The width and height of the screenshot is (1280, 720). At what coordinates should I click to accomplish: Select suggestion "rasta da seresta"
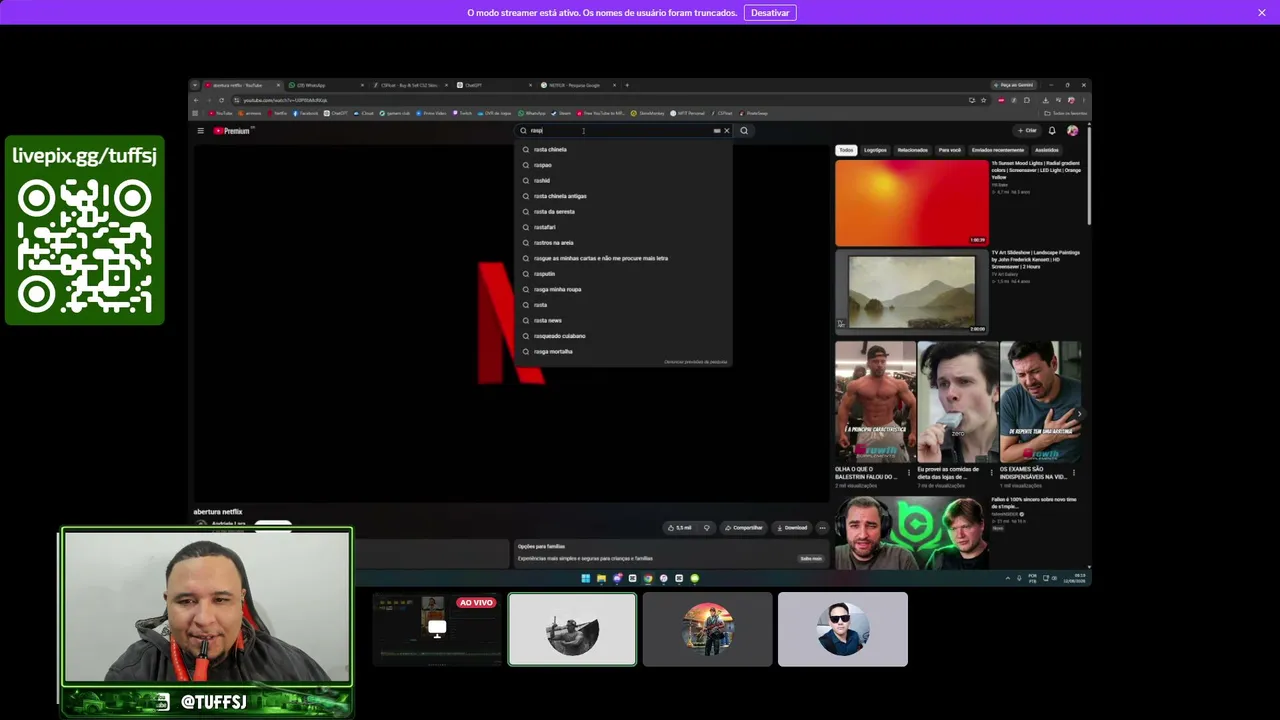[x=623, y=212]
